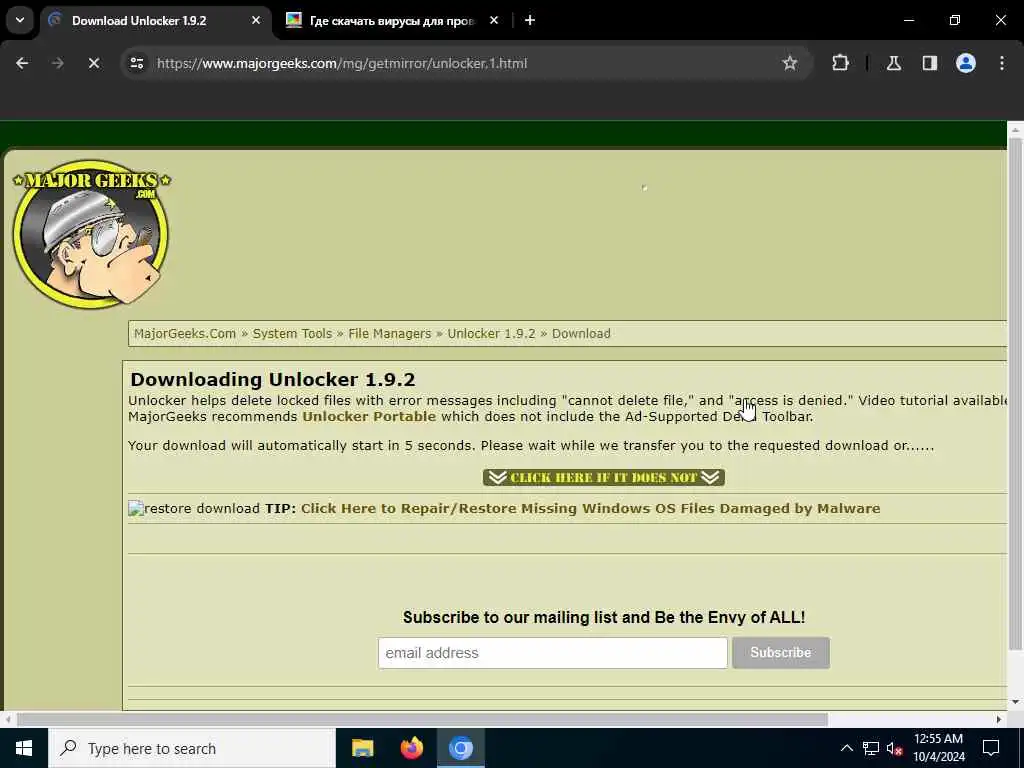Click the scroll down arrow
This screenshot has width=1024, height=768.
coord(1016,702)
